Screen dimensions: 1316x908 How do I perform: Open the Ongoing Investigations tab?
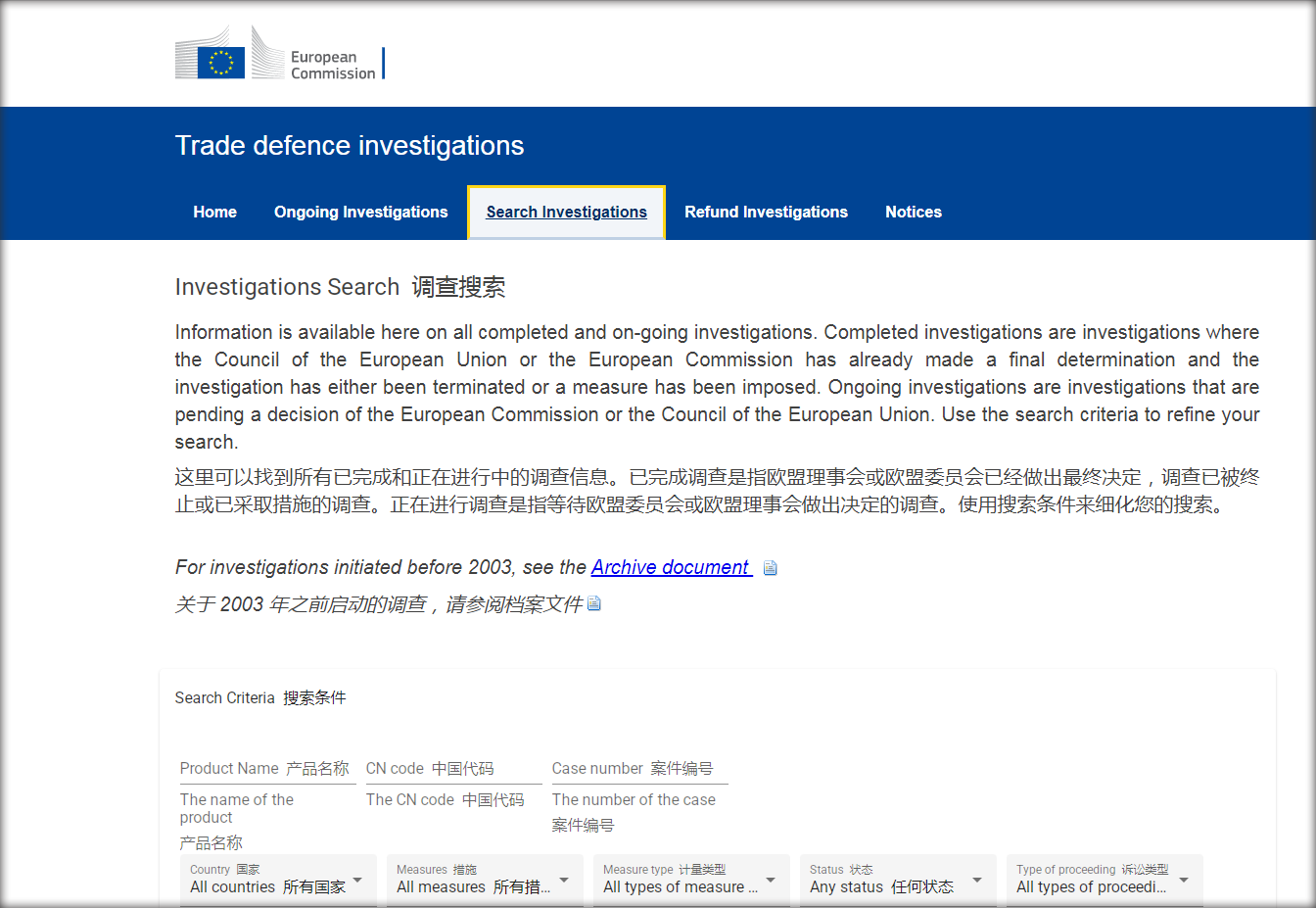click(x=361, y=212)
